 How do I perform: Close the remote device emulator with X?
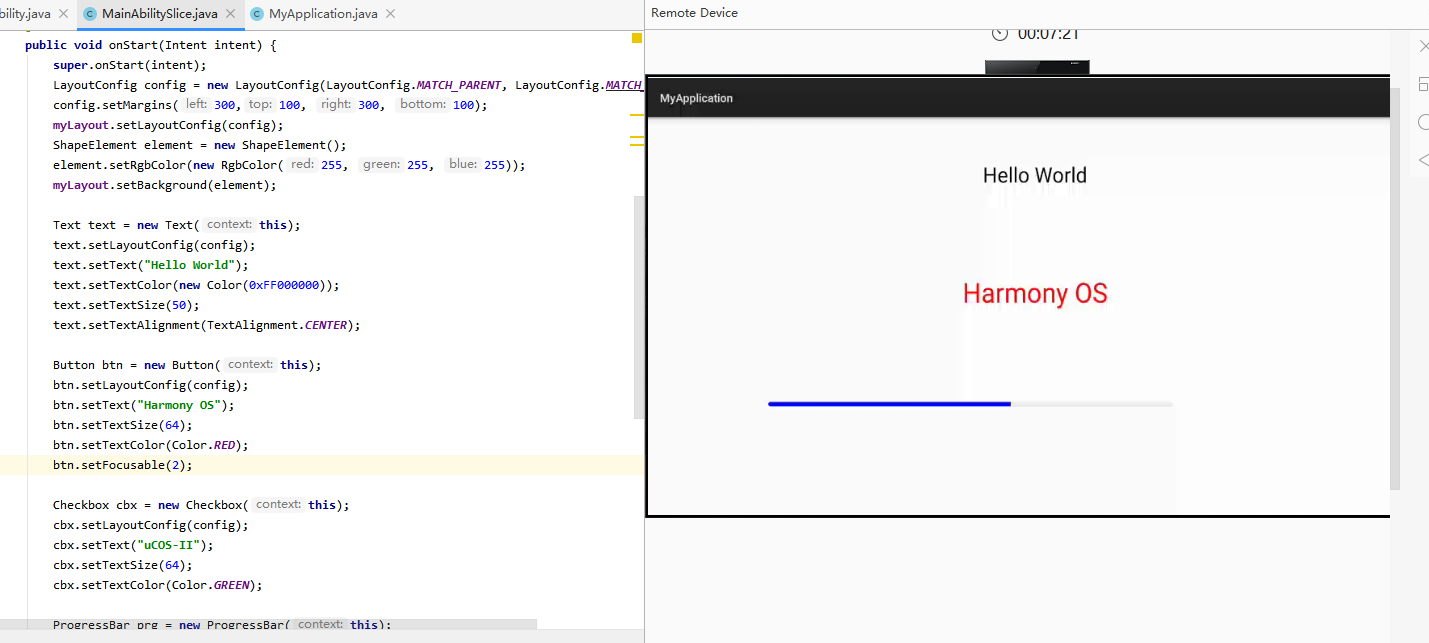pyautogui.click(x=1424, y=46)
